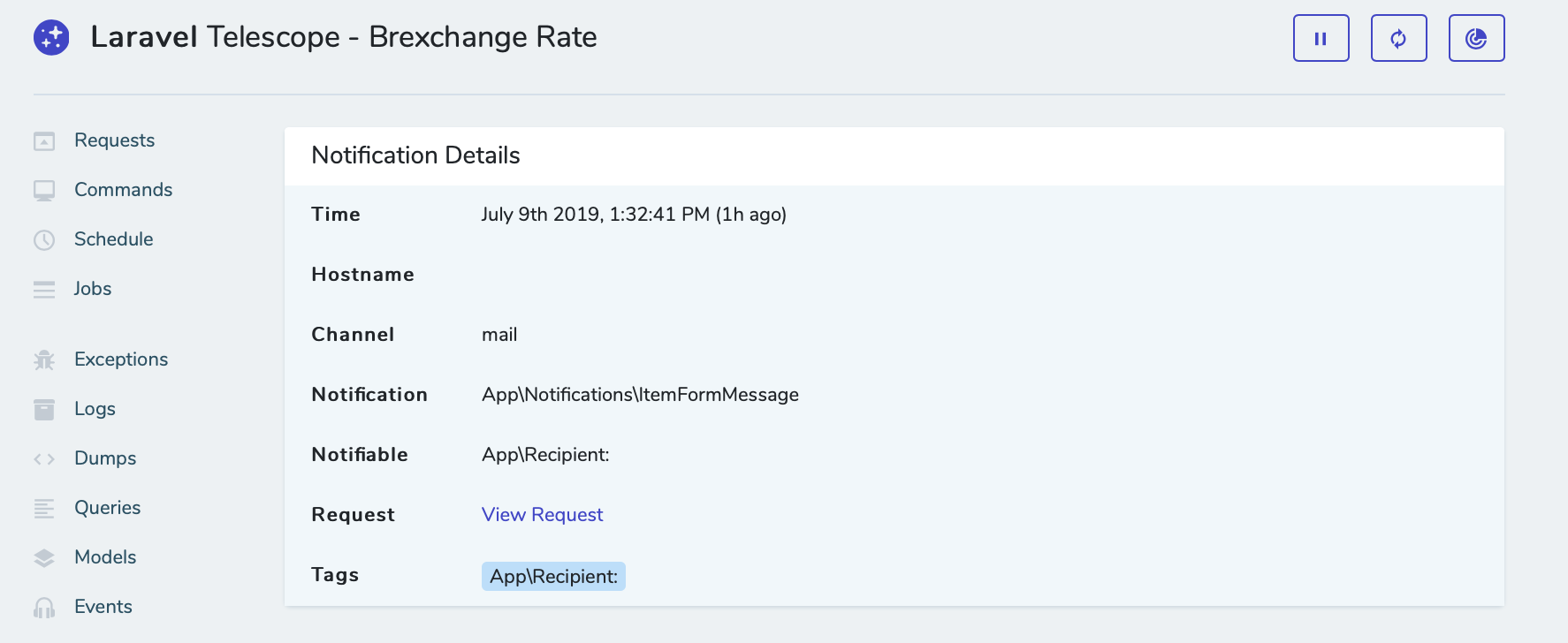The height and width of the screenshot is (643, 1568).
Task: Click the Models layers icon
Action: (44, 558)
